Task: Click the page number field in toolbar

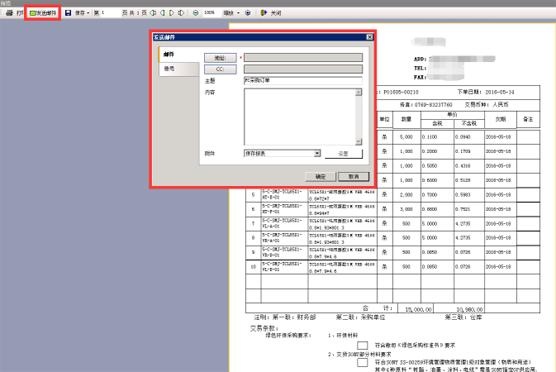Action: (110, 13)
